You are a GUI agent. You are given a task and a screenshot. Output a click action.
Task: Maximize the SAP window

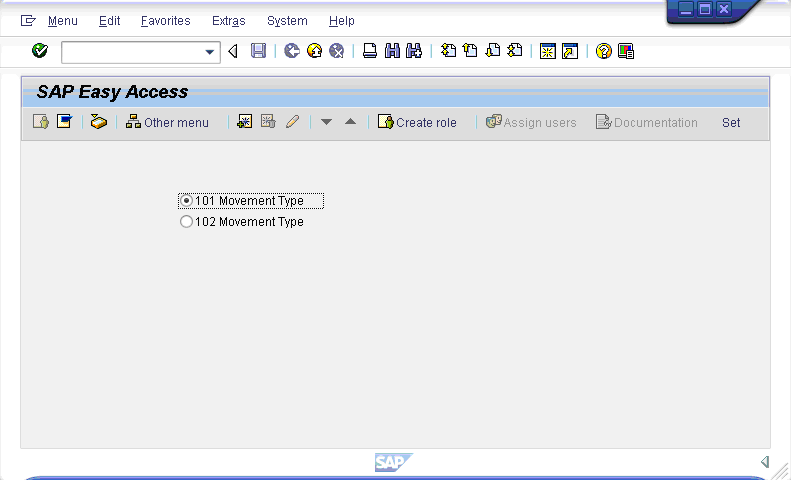pyautogui.click(x=705, y=9)
